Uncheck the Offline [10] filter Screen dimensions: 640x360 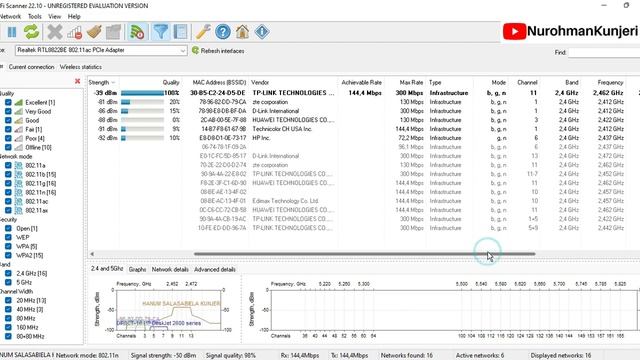8,147
